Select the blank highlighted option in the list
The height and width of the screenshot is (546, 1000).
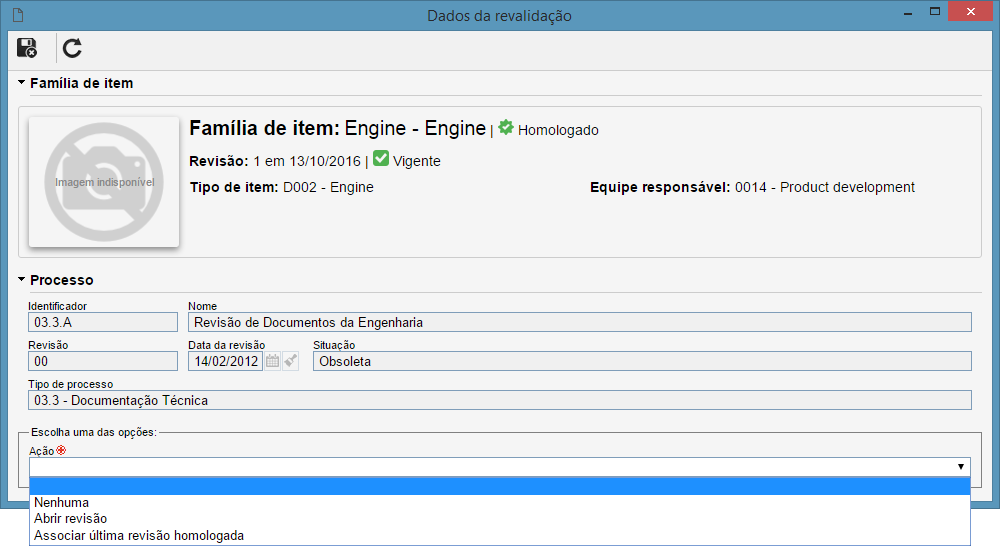[x=499, y=487]
